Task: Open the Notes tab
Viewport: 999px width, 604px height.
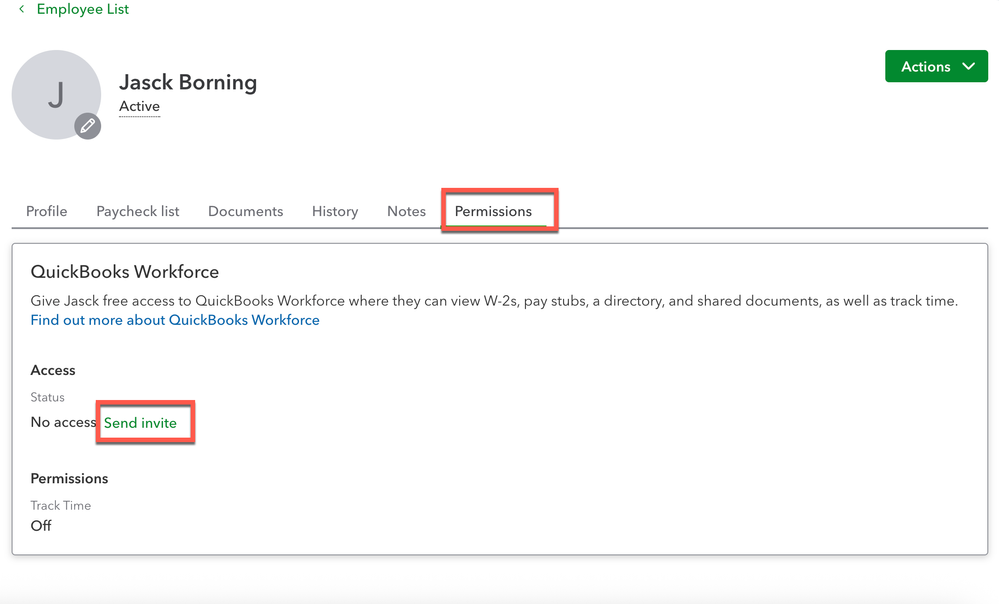Action: point(406,211)
